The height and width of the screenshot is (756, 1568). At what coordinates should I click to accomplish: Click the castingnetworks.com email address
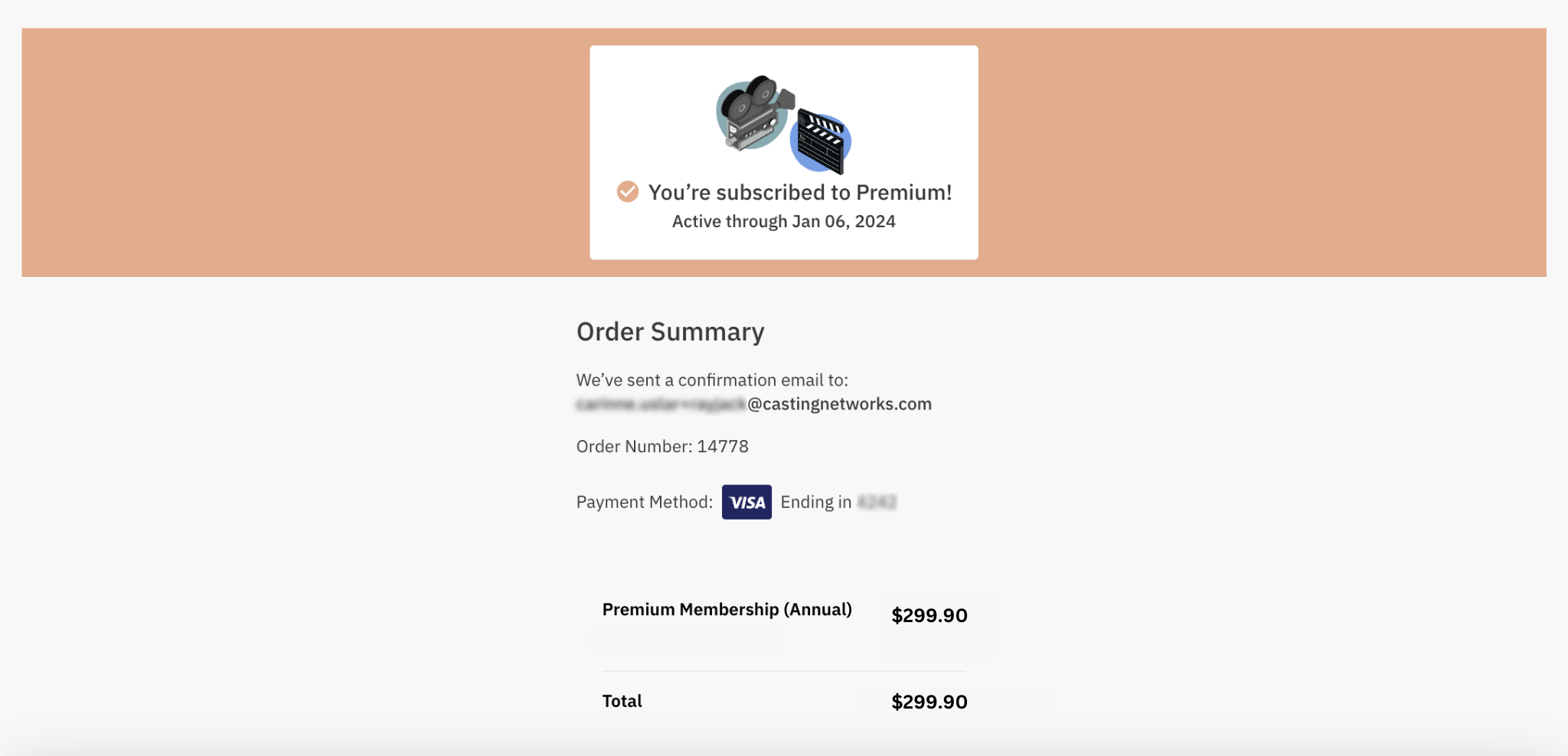pos(839,404)
